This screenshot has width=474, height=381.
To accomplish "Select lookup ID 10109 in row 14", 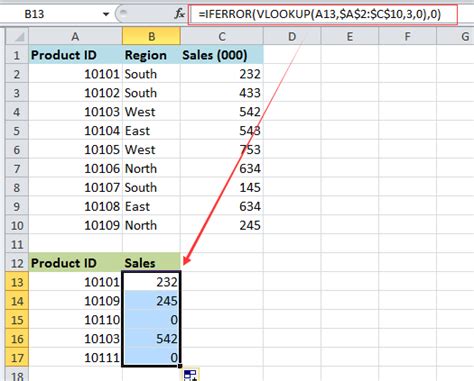I will tap(75, 301).
